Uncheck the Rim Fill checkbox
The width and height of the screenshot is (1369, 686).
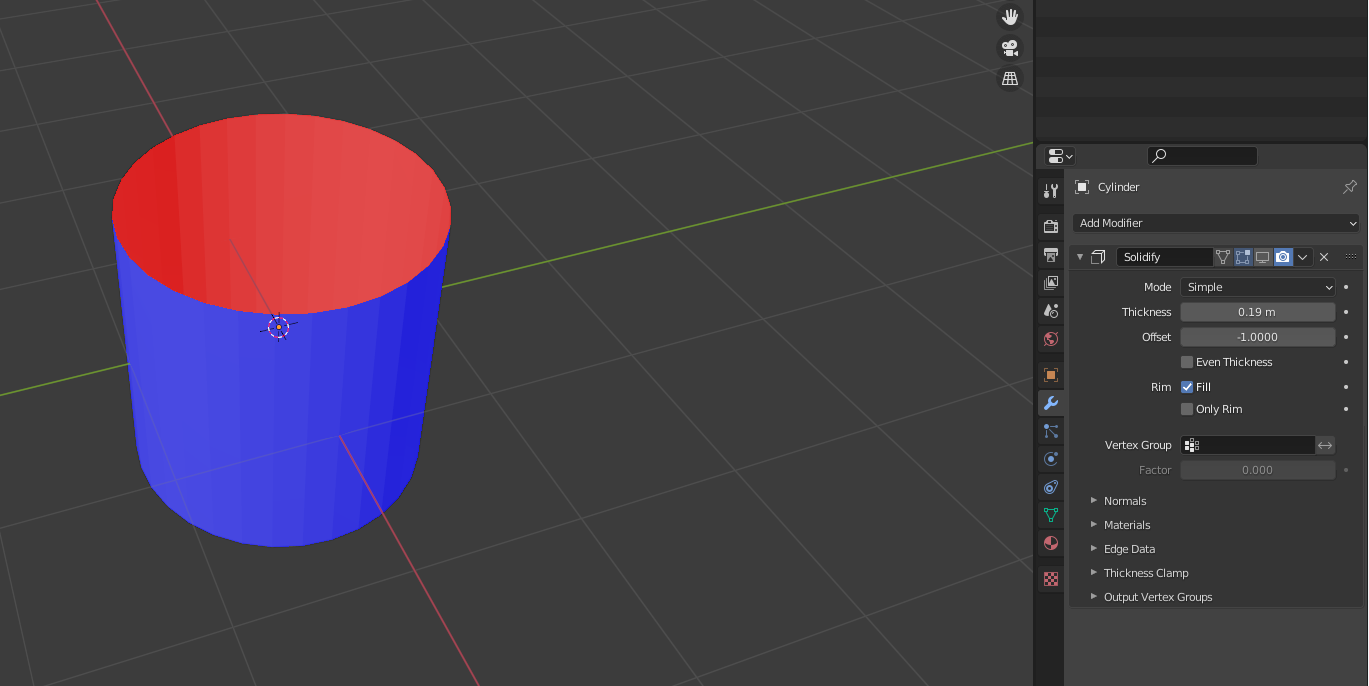coord(1187,387)
